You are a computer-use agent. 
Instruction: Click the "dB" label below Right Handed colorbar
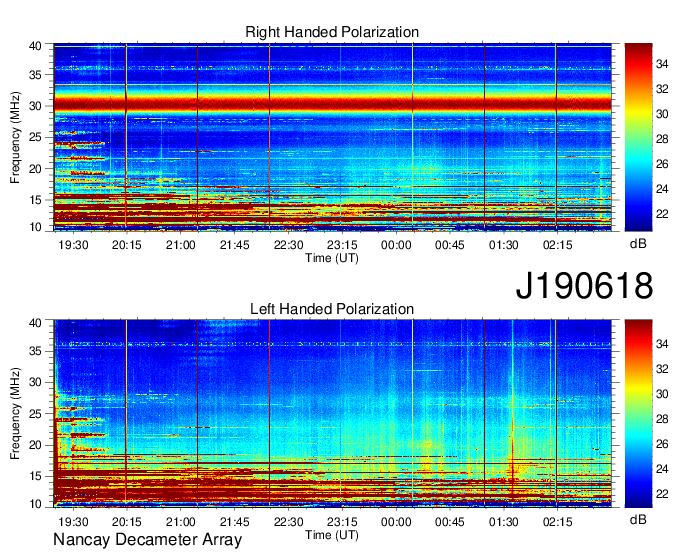[638, 244]
